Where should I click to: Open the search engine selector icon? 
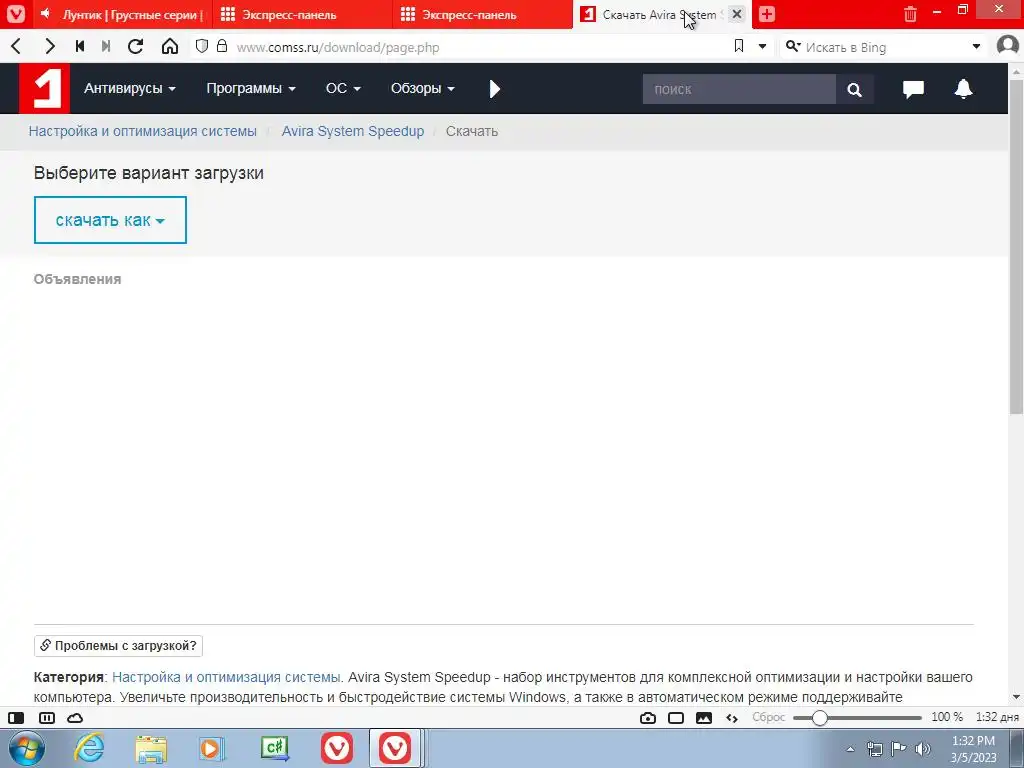pos(793,46)
